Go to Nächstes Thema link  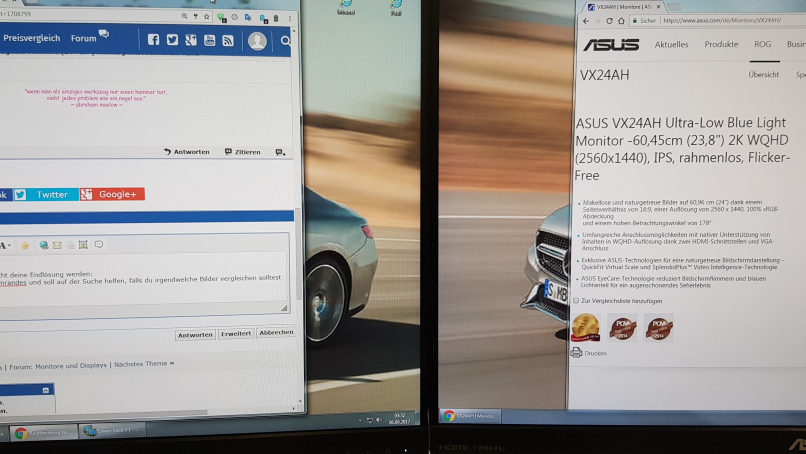tap(144, 364)
